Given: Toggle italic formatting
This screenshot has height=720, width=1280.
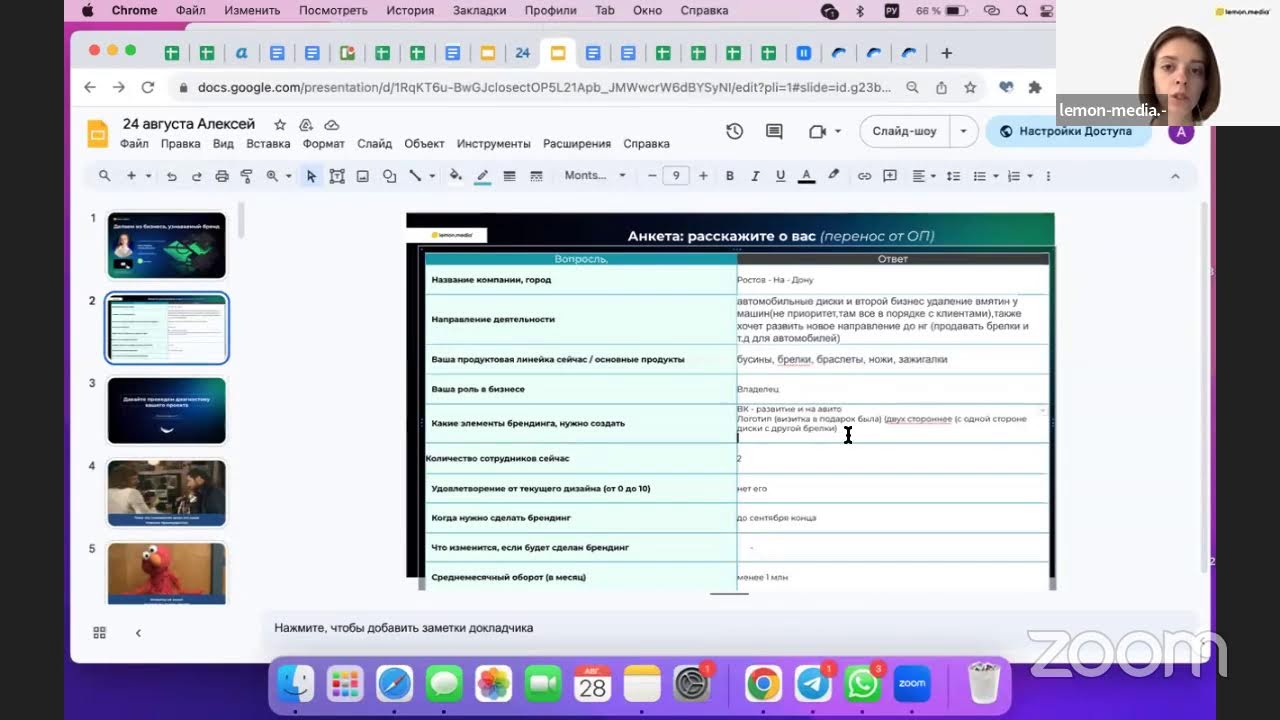Looking at the screenshot, I should tap(755, 176).
